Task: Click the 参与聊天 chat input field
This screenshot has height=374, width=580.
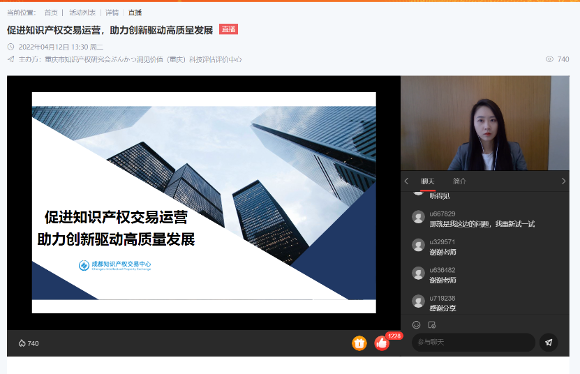Action: click(x=473, y=343)
